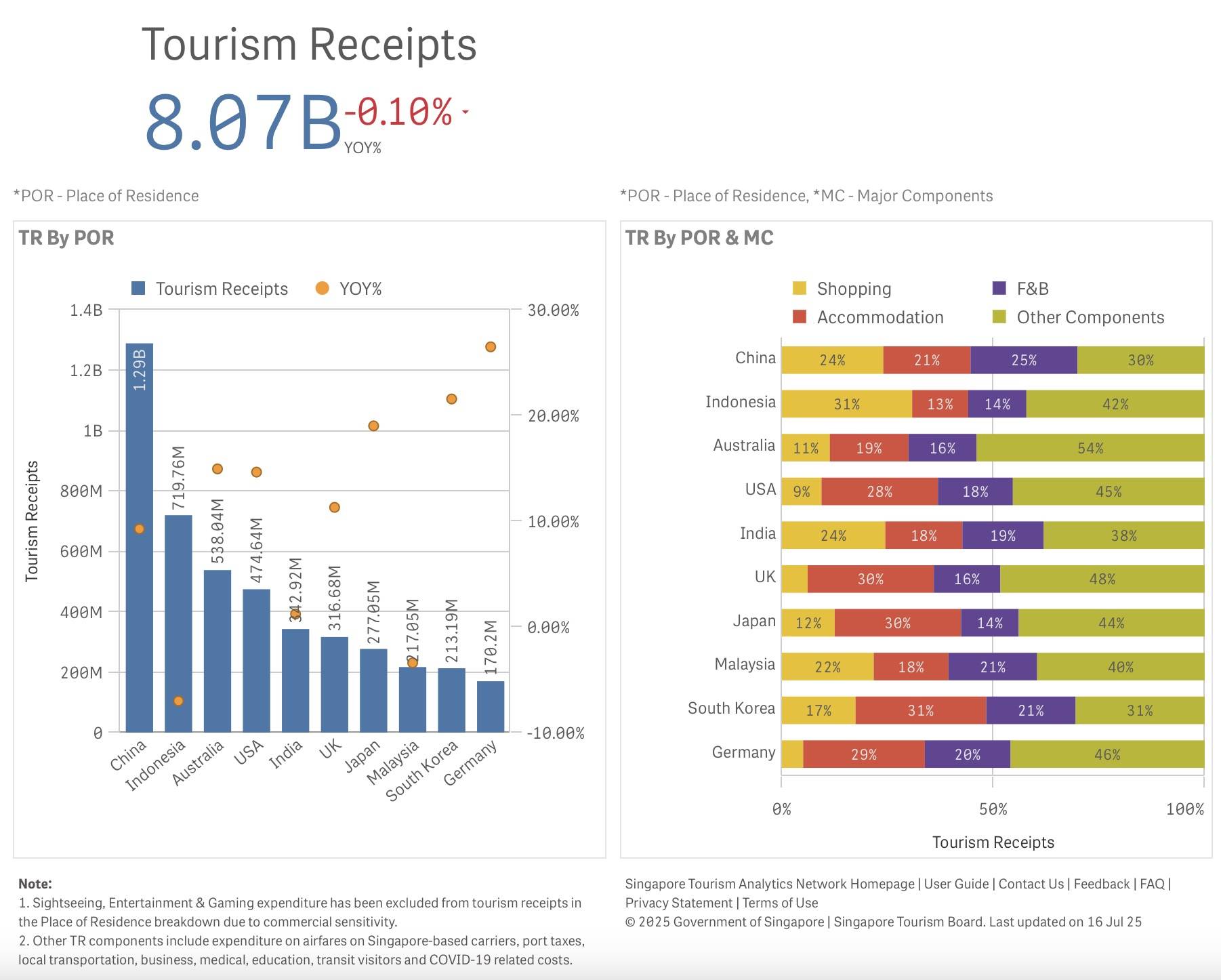
Task: Click the Contact Us link
Action: [x=1031, y=884]
